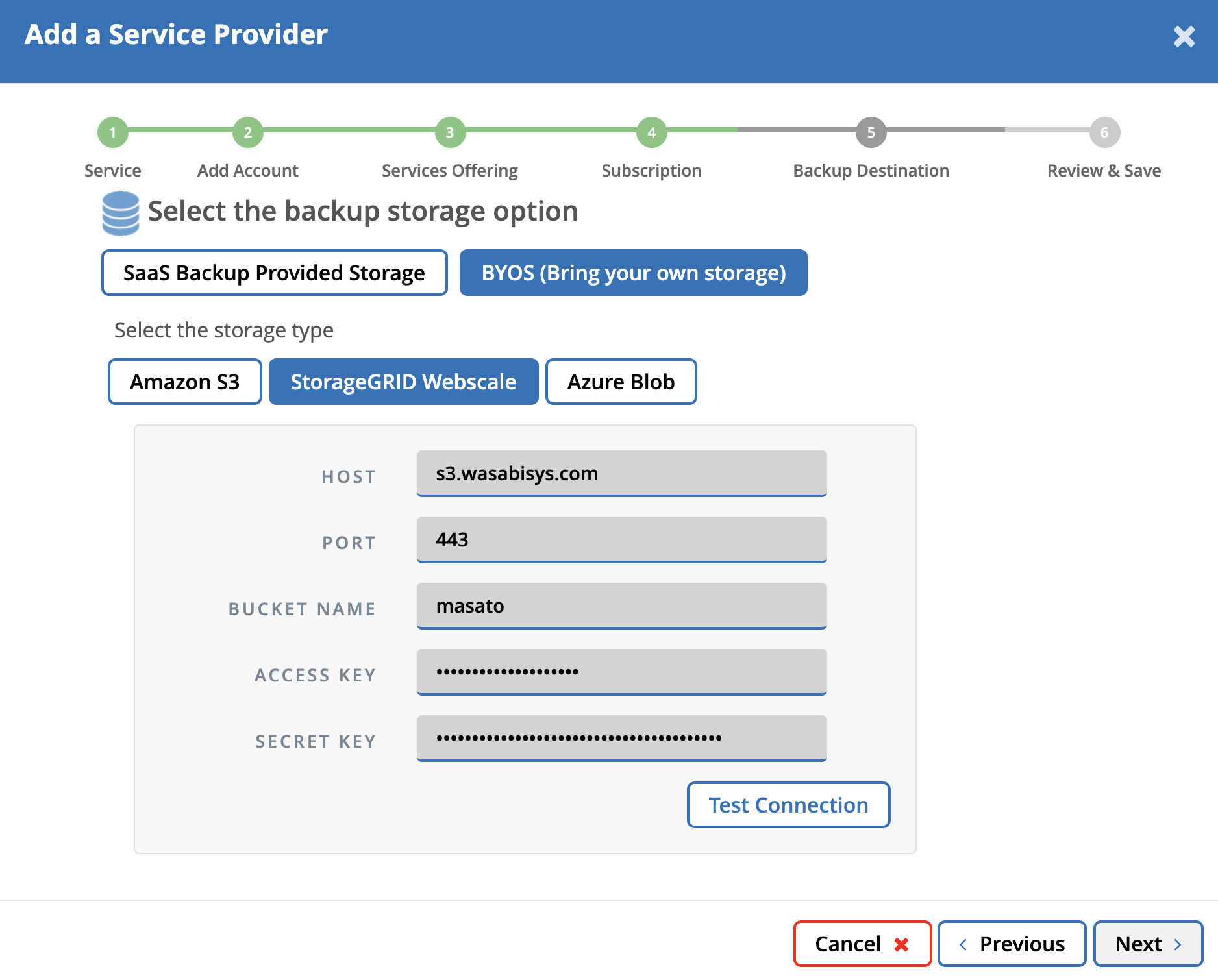
Task: Proceed with the Next button
Action: [x=1149, y=944]
